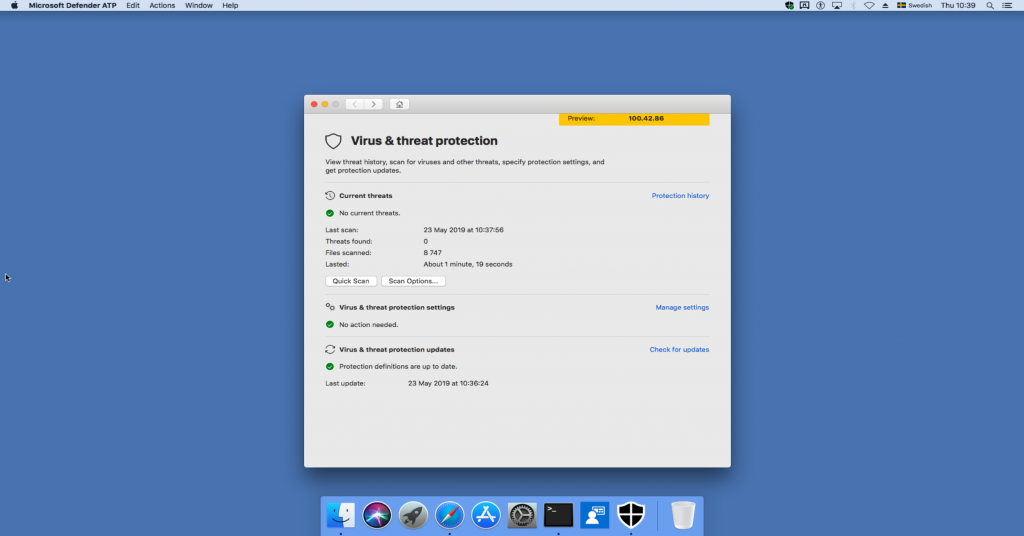Open the Actions menu
The width and height of the screenshot is (1024, 536).
tap(162, 5)
